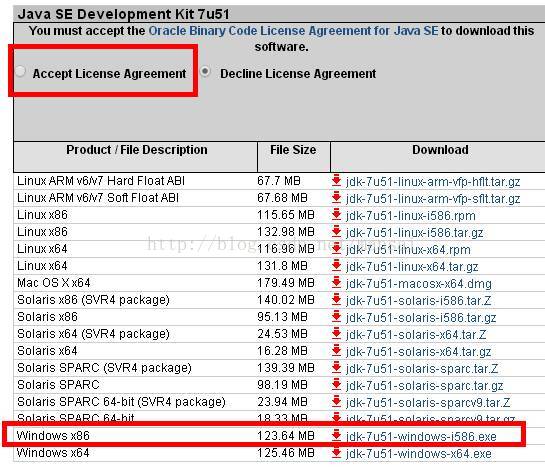545x467 pixels.
Task: Click the download arrow icon for jdk-7u51-solaris-i586.tar.Z
Action: point(336,300)
